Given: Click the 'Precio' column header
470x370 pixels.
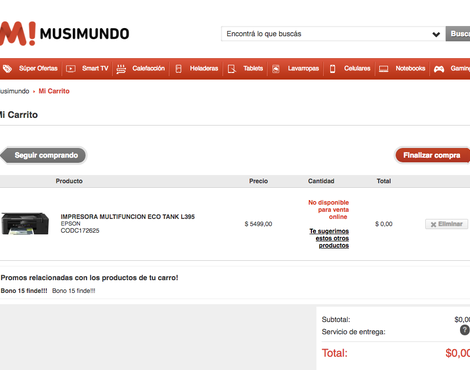Looking at the screenshot, I should [x=259, y=181].
